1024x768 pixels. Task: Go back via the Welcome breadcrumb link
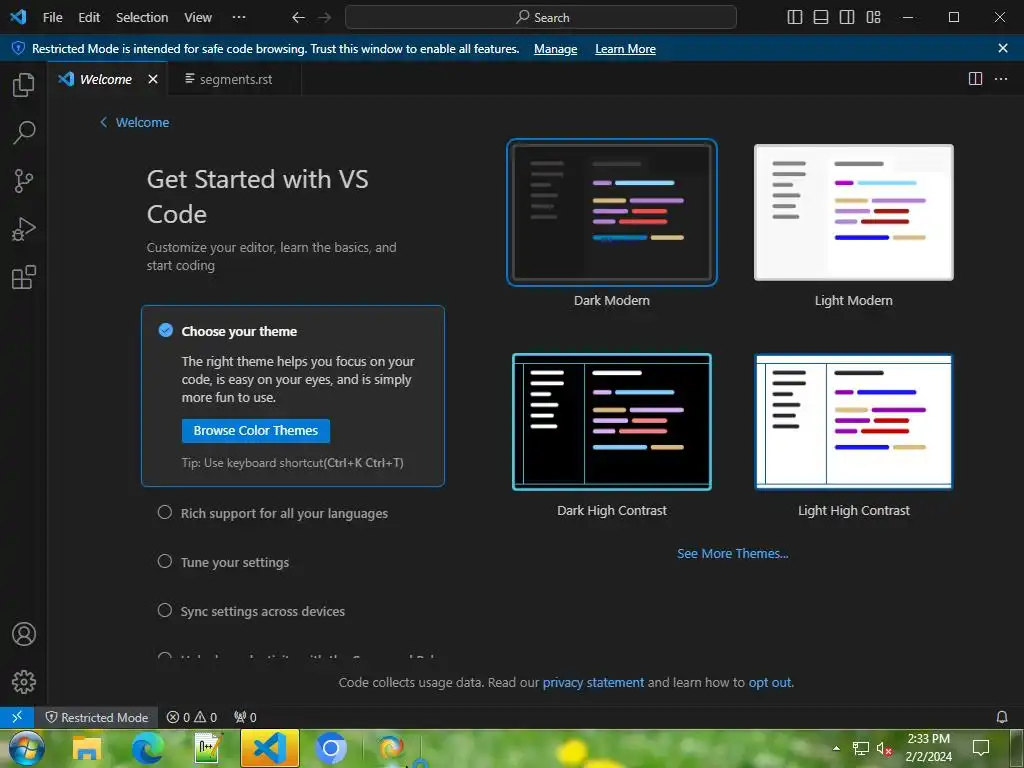(x=135, y=122)
